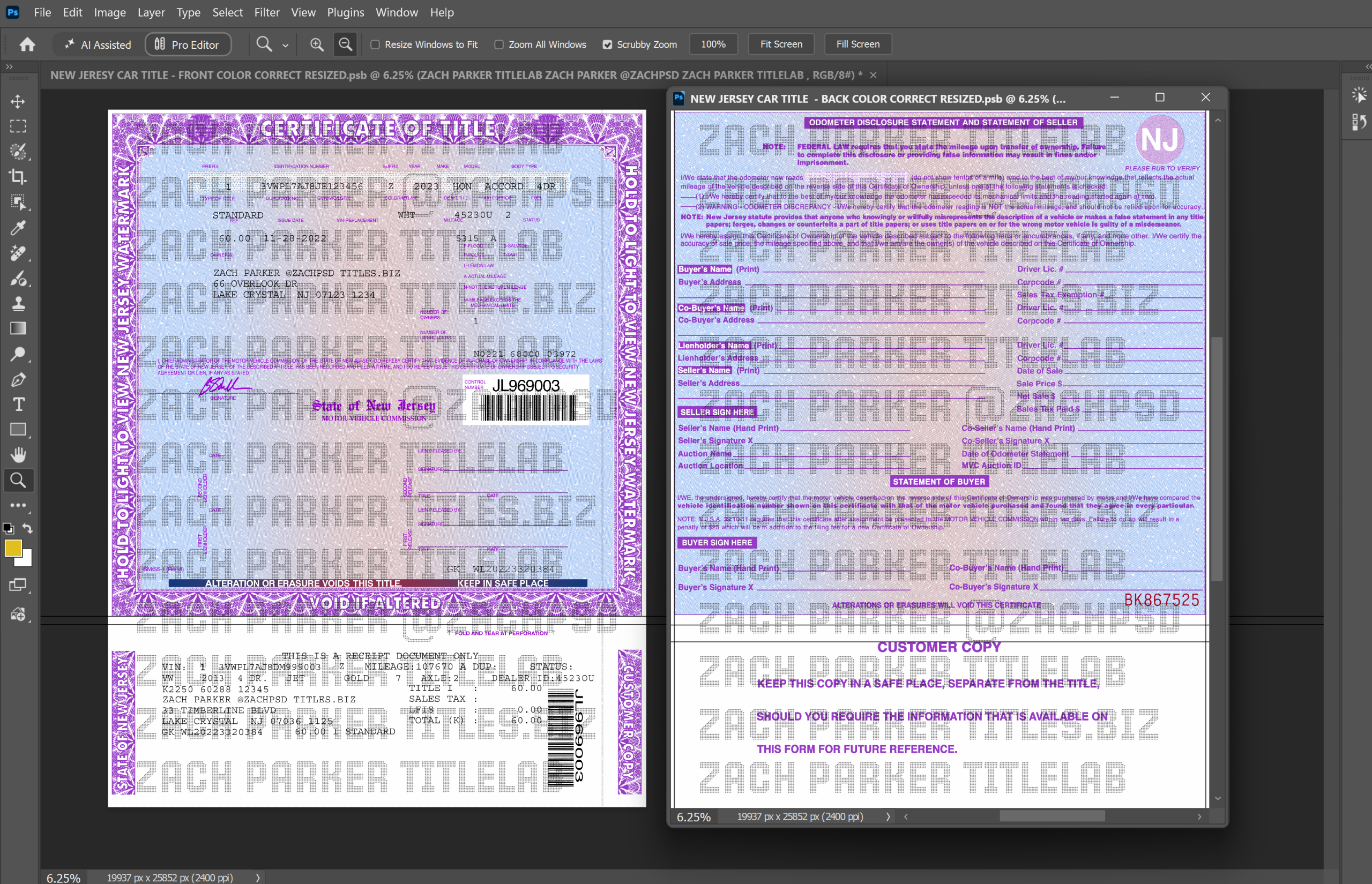Select the Quick Selection brush tool

(18, 152)
